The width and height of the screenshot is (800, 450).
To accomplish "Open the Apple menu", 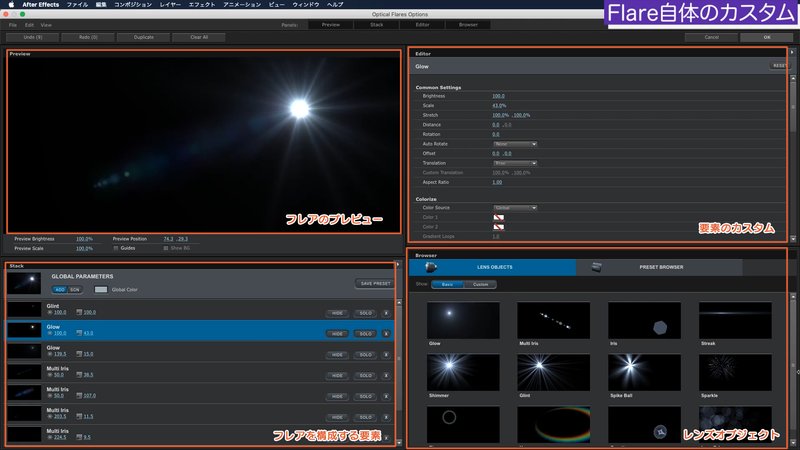I will pos(11,4).
